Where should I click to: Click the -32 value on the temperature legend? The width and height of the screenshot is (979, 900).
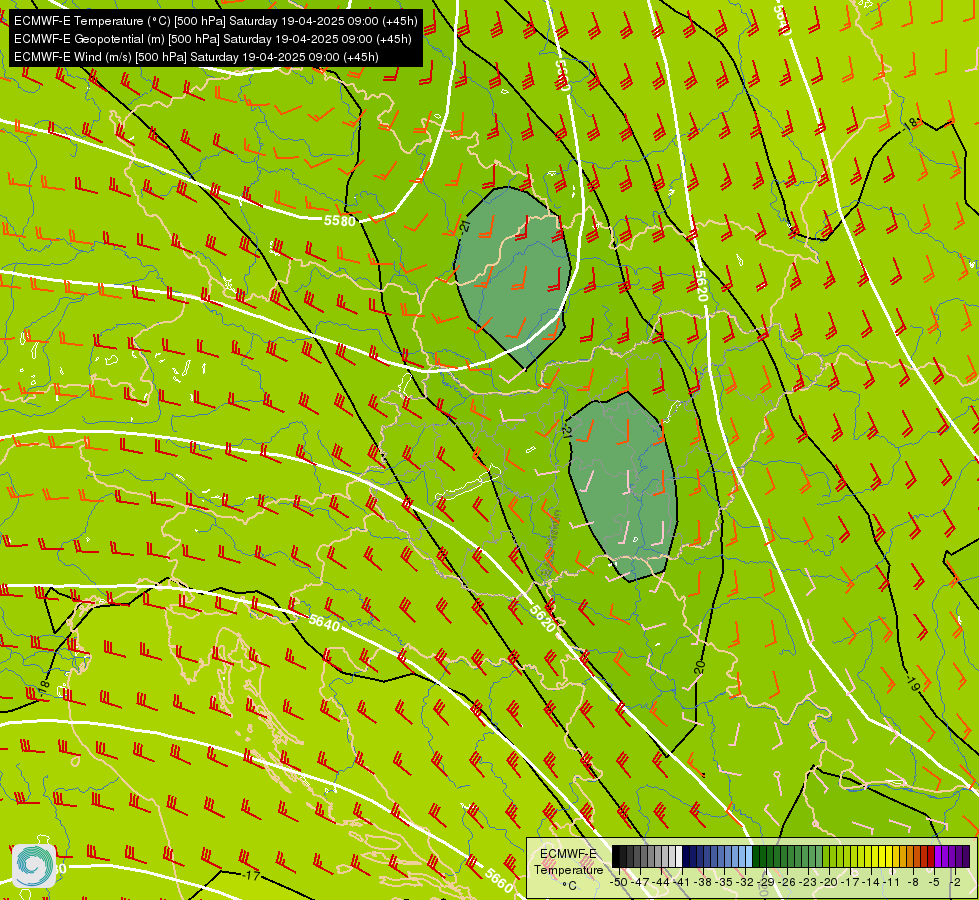pos(745,882)
